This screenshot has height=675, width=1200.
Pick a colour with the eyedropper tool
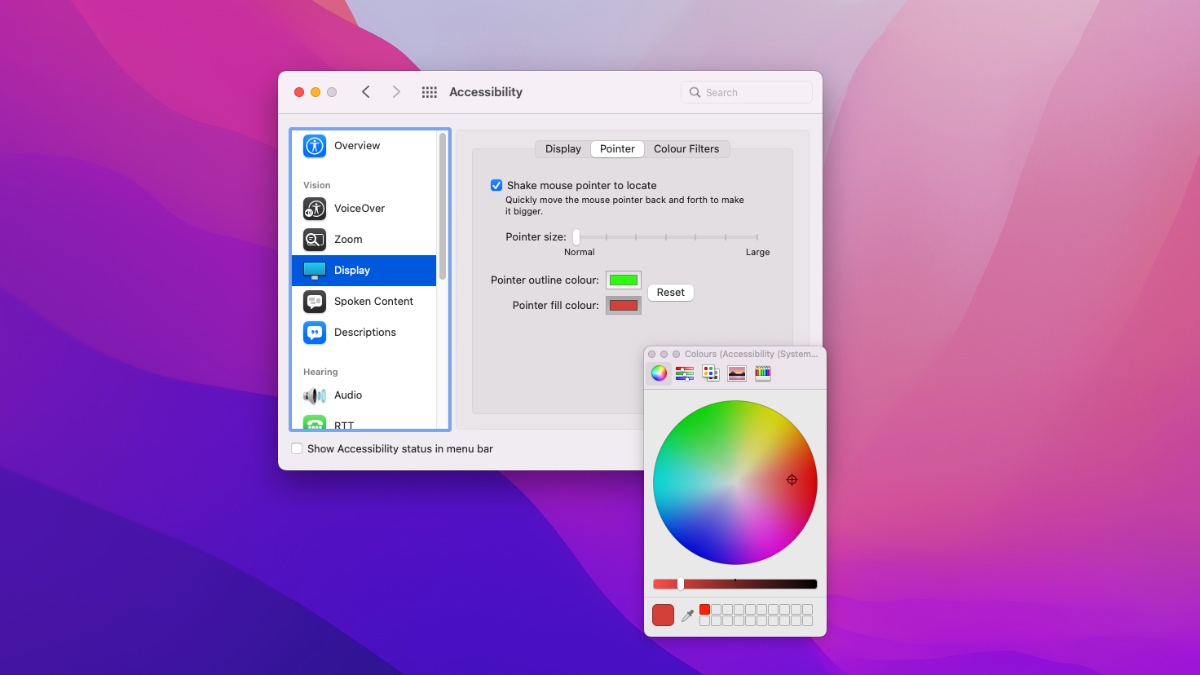pyautogui.click(x=689, y=615)
